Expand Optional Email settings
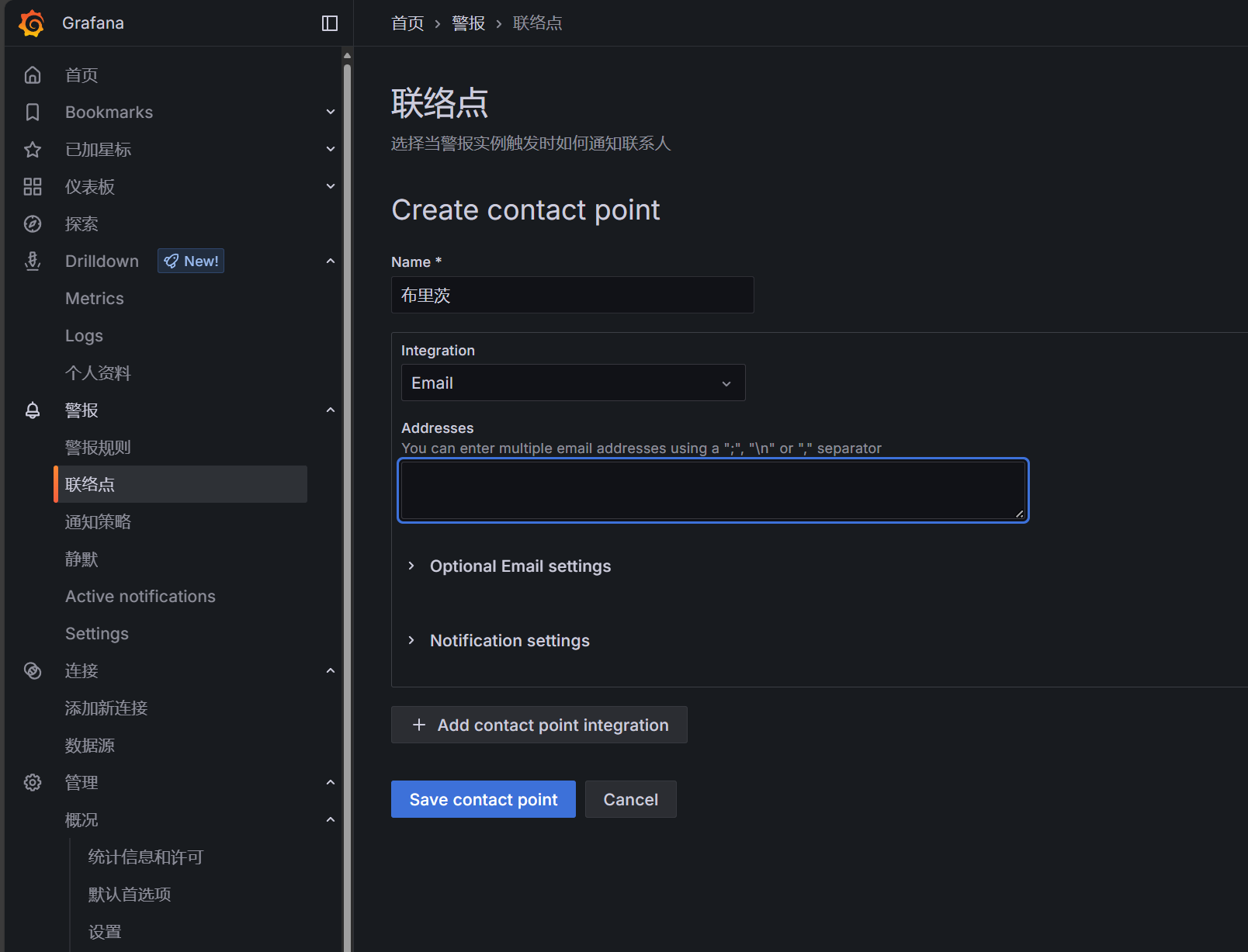1248x952 pixels. tap(510, 566)
